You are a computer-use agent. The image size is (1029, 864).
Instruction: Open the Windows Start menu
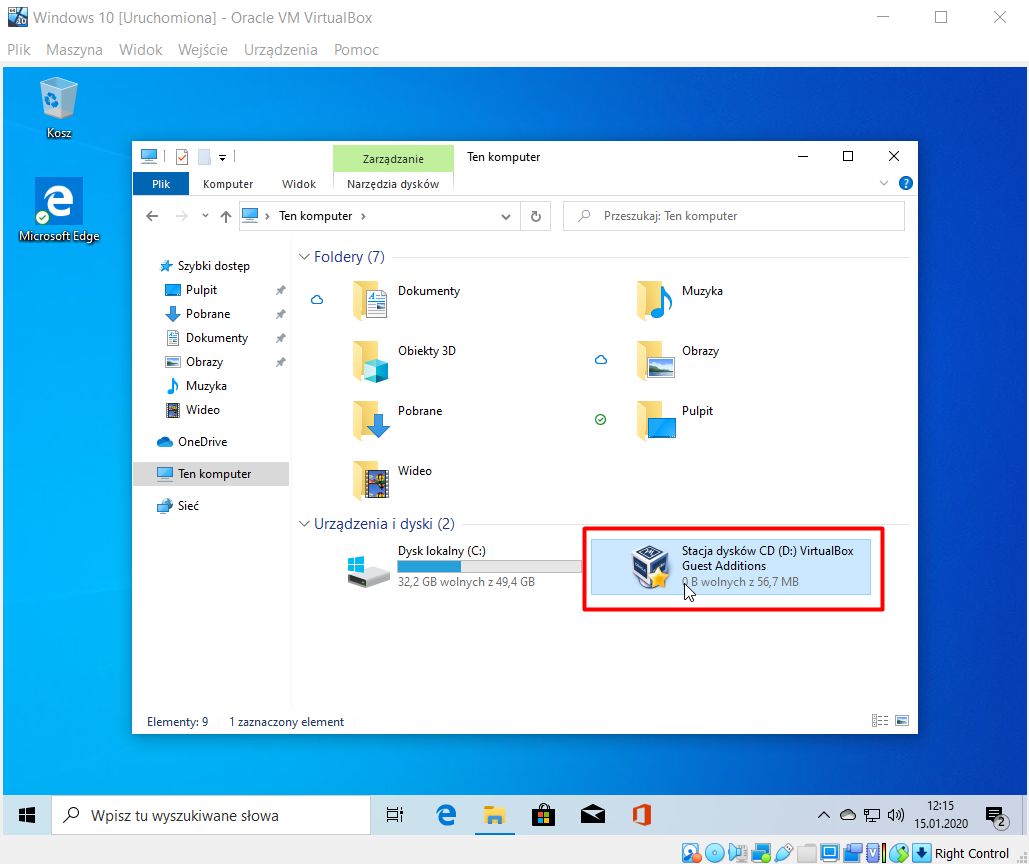tap(27, 815)
